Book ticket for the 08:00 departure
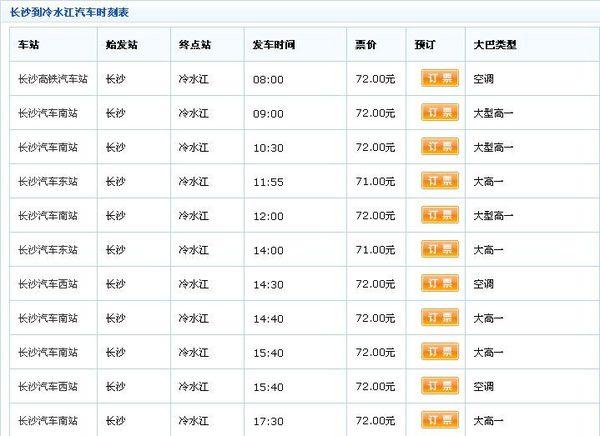600x436 pixels. pyautogui.click(x=440, y=78)
